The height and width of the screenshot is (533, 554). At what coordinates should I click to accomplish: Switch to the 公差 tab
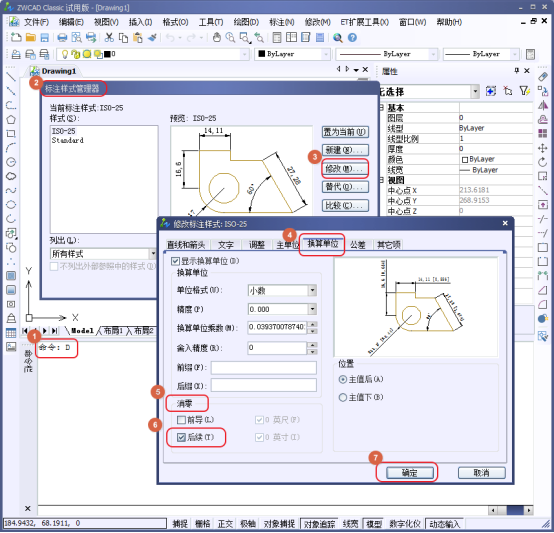point(358,244)
